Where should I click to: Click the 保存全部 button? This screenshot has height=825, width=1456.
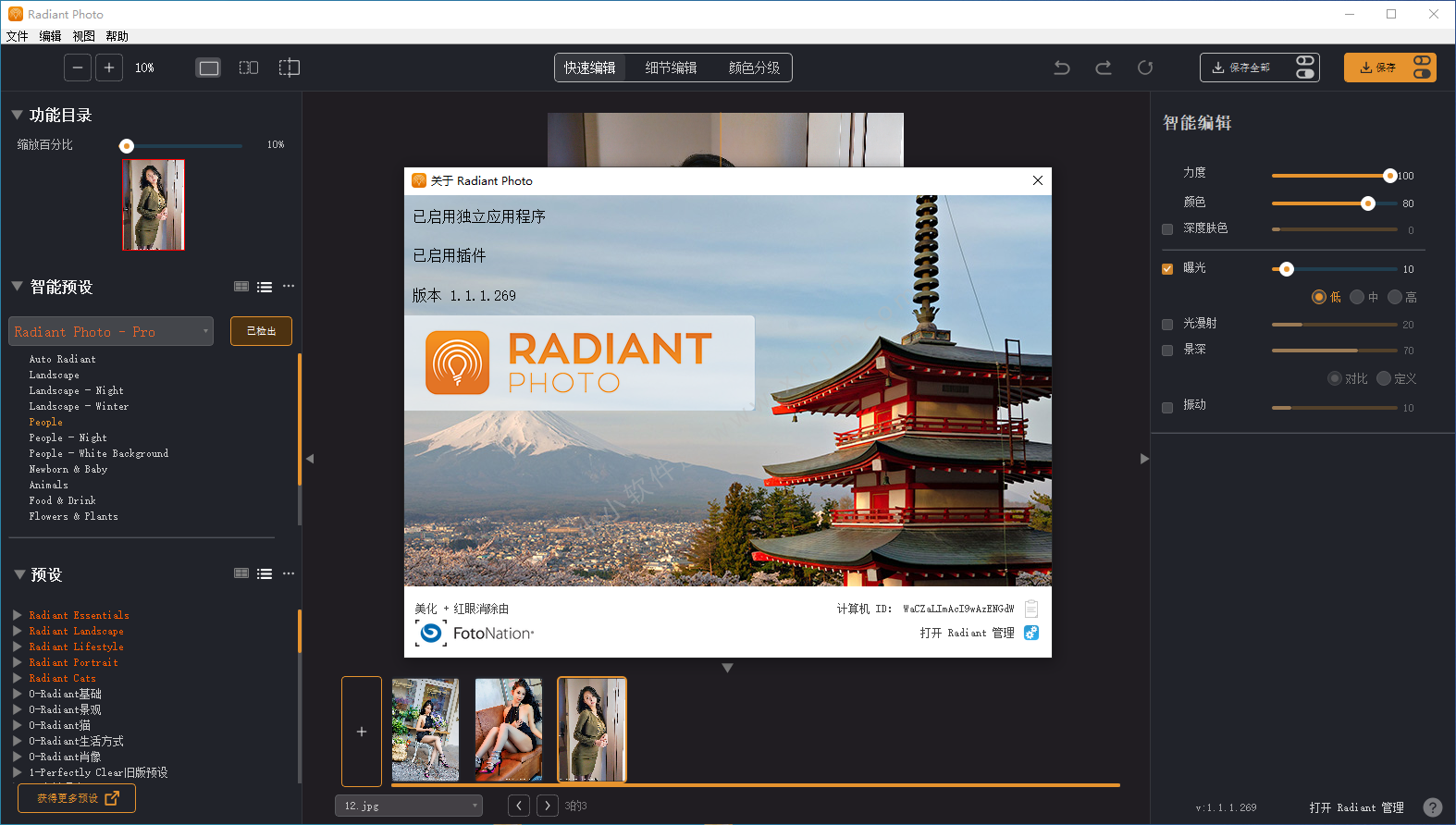point(1248,68)
